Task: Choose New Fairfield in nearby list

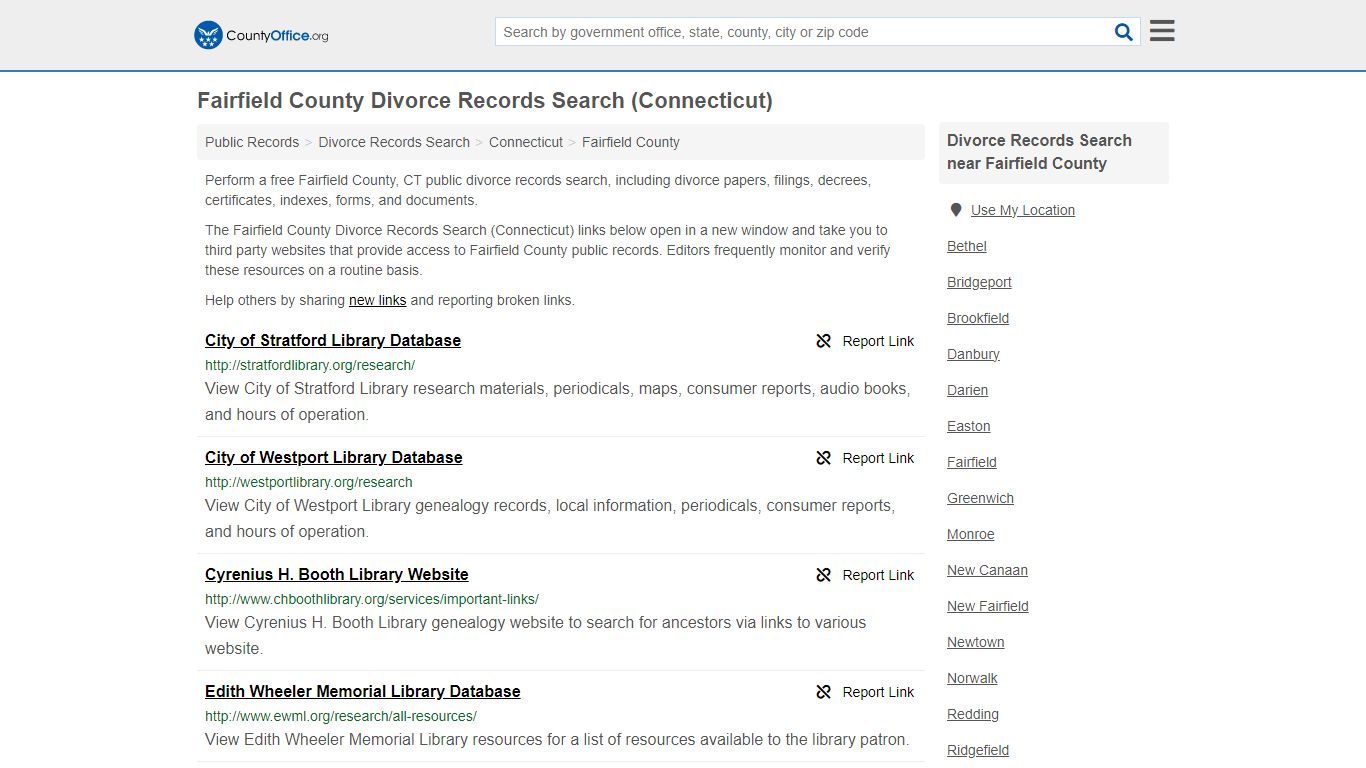Action: click(x=988, y=606)
